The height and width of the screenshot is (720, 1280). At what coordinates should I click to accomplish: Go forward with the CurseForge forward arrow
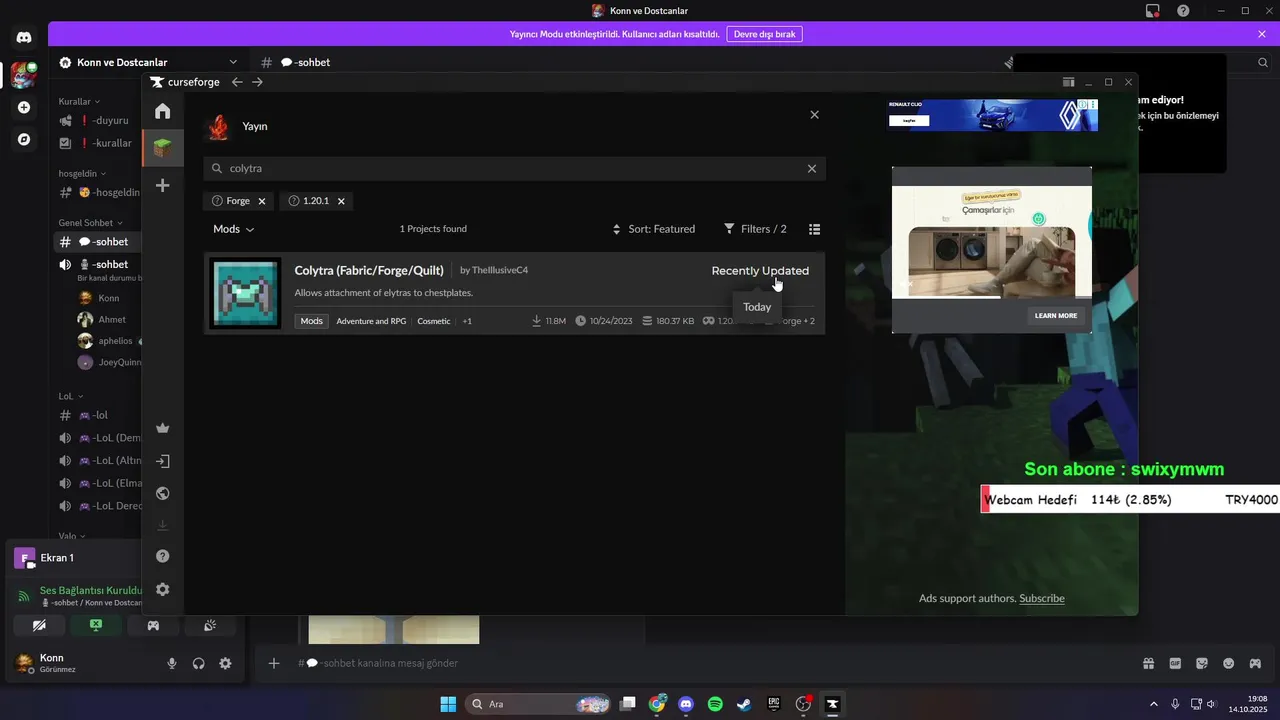pos(257,82)
